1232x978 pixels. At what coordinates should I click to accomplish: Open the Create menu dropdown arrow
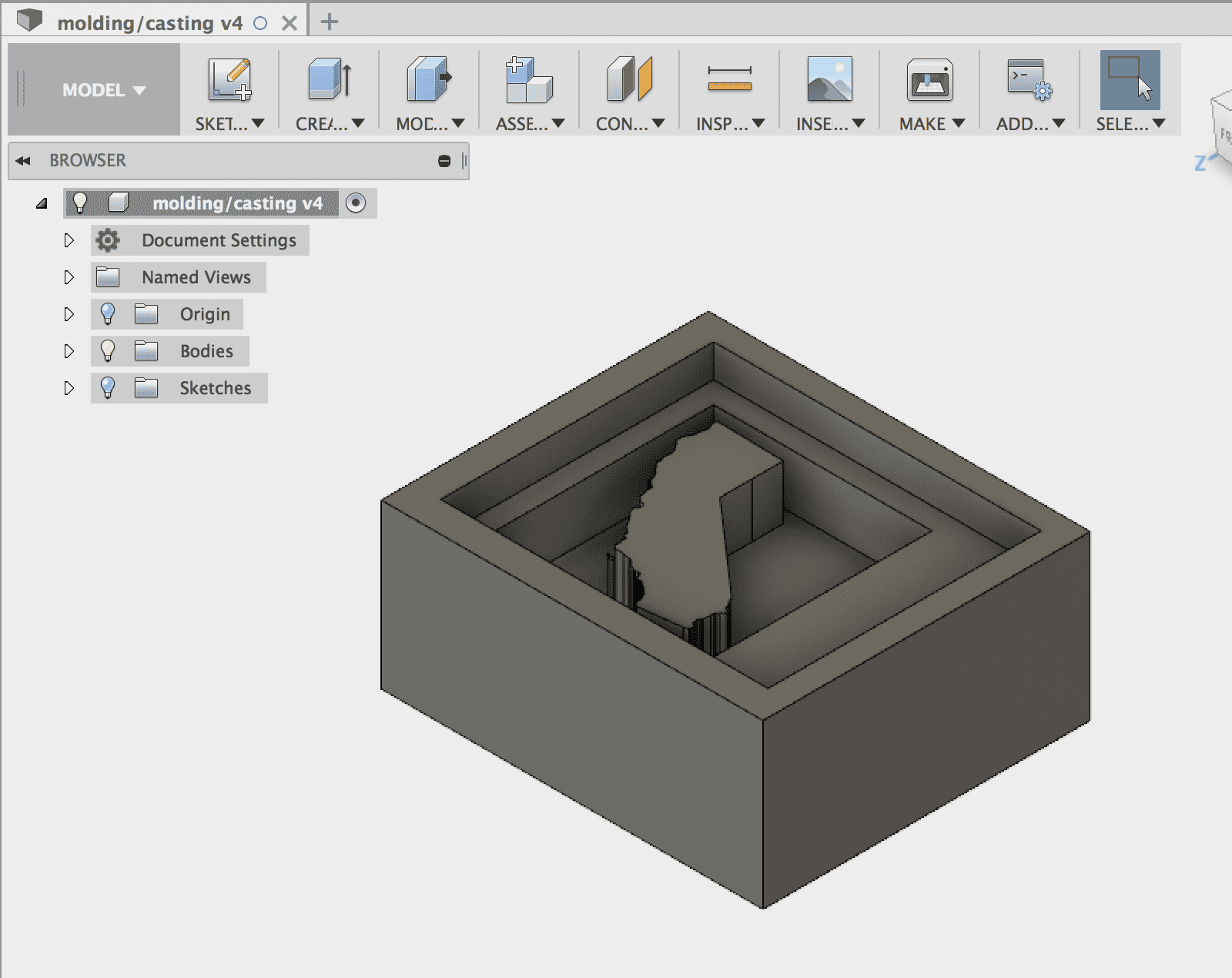point(359,123)
